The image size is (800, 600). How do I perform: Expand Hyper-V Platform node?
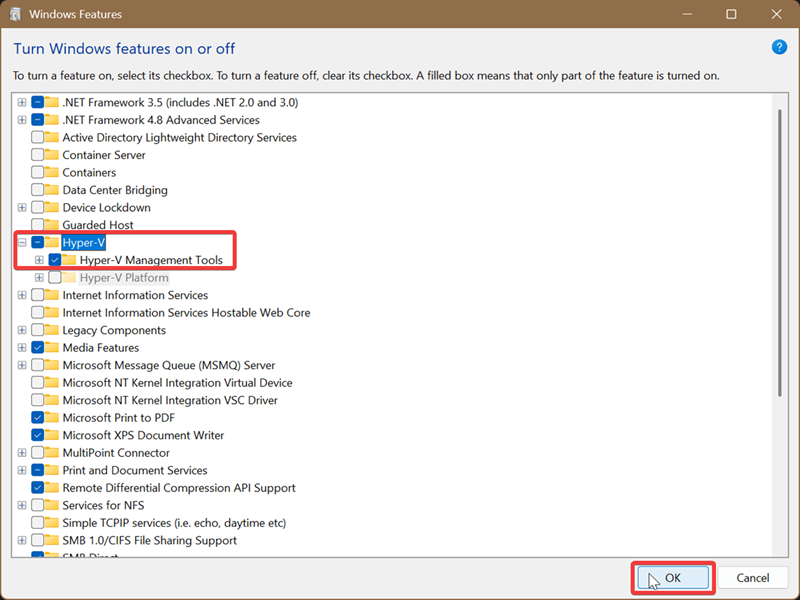pyautogui.click(x=39, y=278)
